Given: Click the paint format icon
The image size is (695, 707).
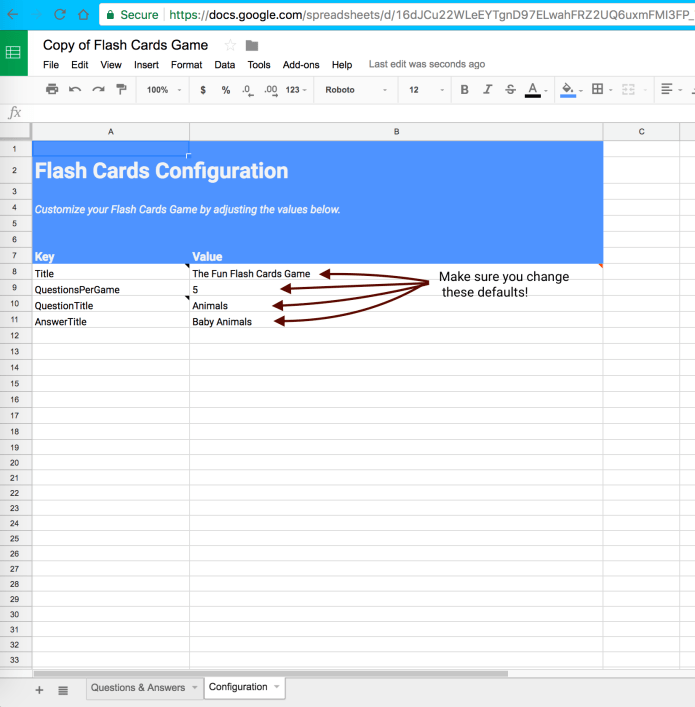Looking at the screenshot, I should click(x=121, y=90).
